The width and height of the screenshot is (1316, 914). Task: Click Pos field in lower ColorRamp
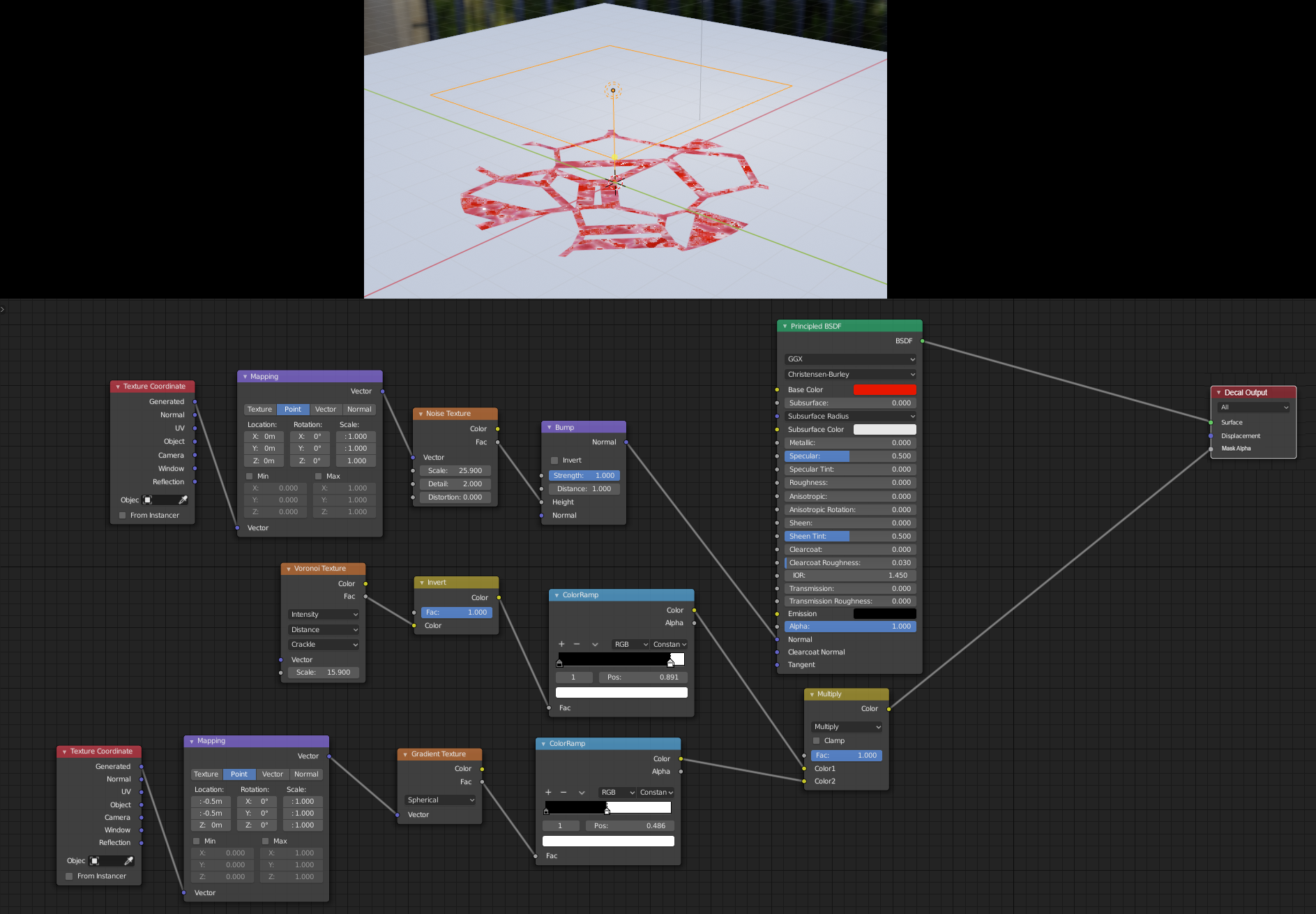pyautogui.click(x=630, y=826)
